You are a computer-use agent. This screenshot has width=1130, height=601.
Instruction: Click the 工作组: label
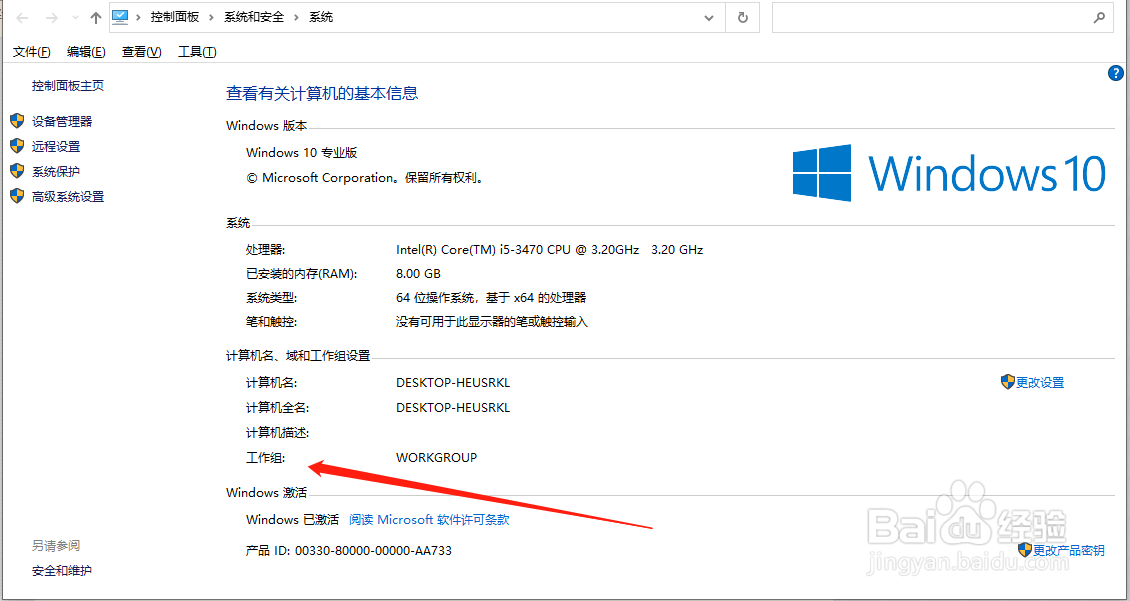pyautogui.click(x=266, y=458)
